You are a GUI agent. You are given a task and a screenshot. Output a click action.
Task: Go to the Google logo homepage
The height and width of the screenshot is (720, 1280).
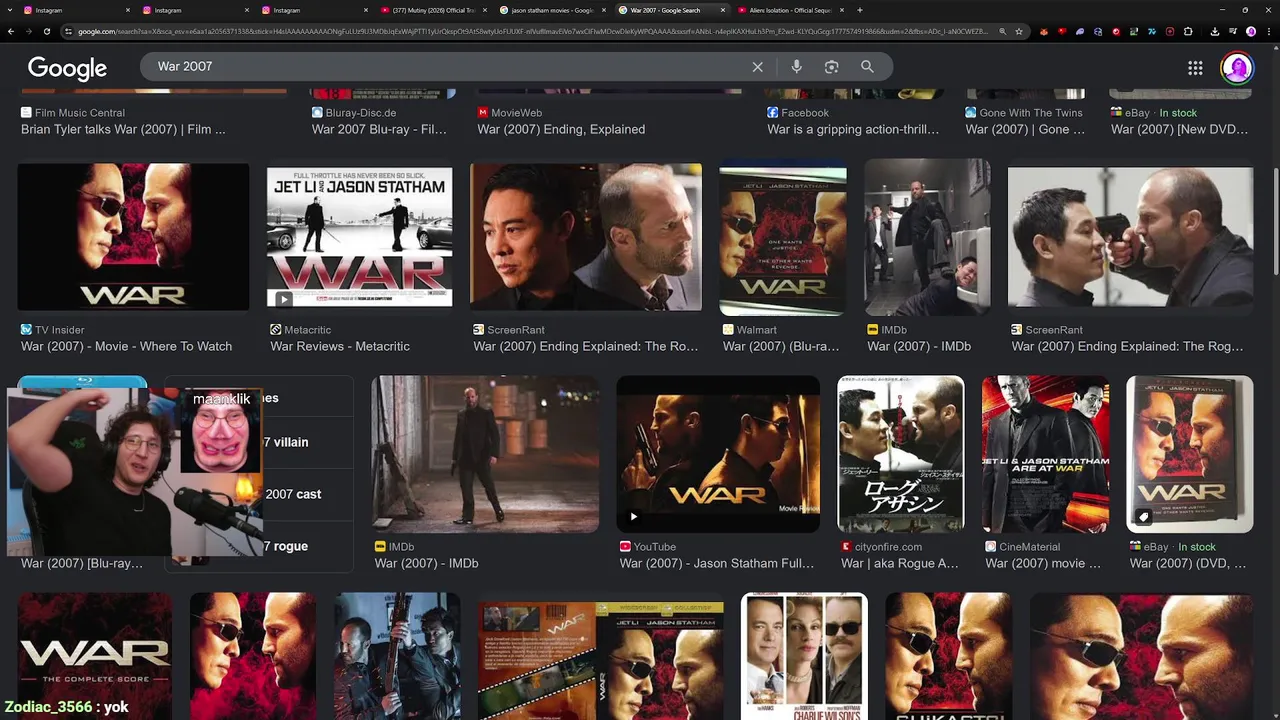(x=67, y=68)
